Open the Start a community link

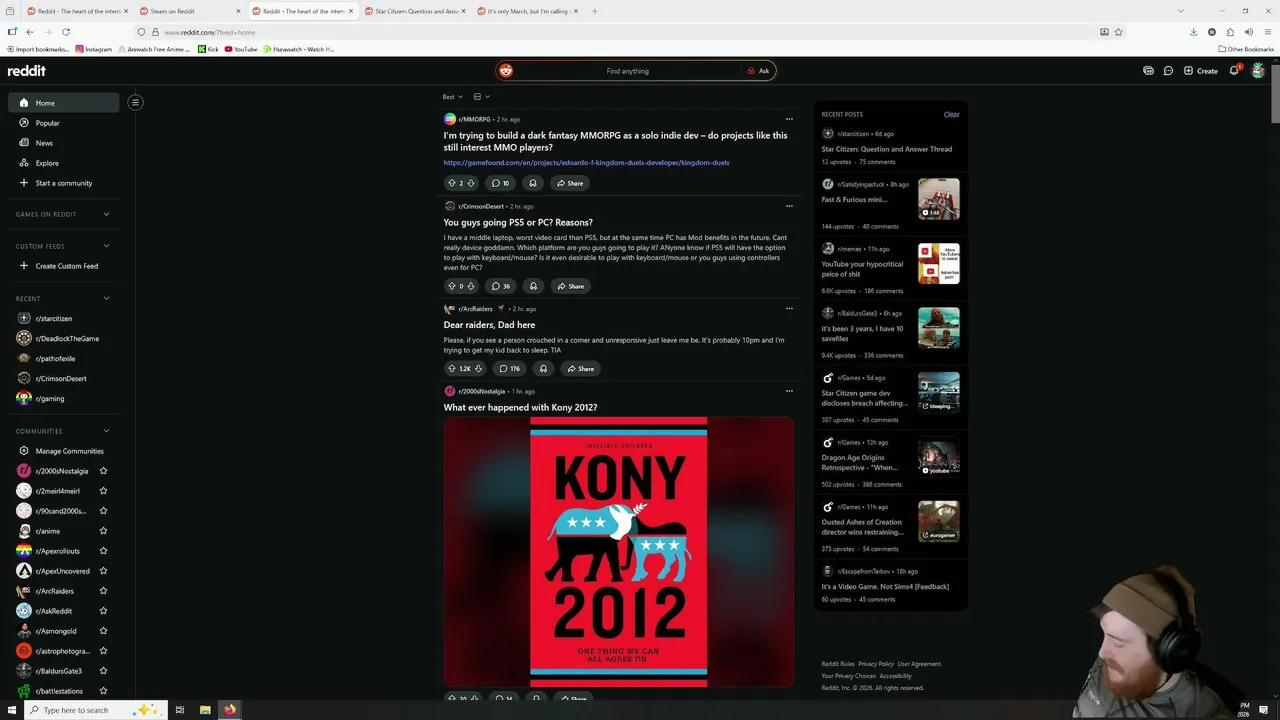[x=64, y=183]
